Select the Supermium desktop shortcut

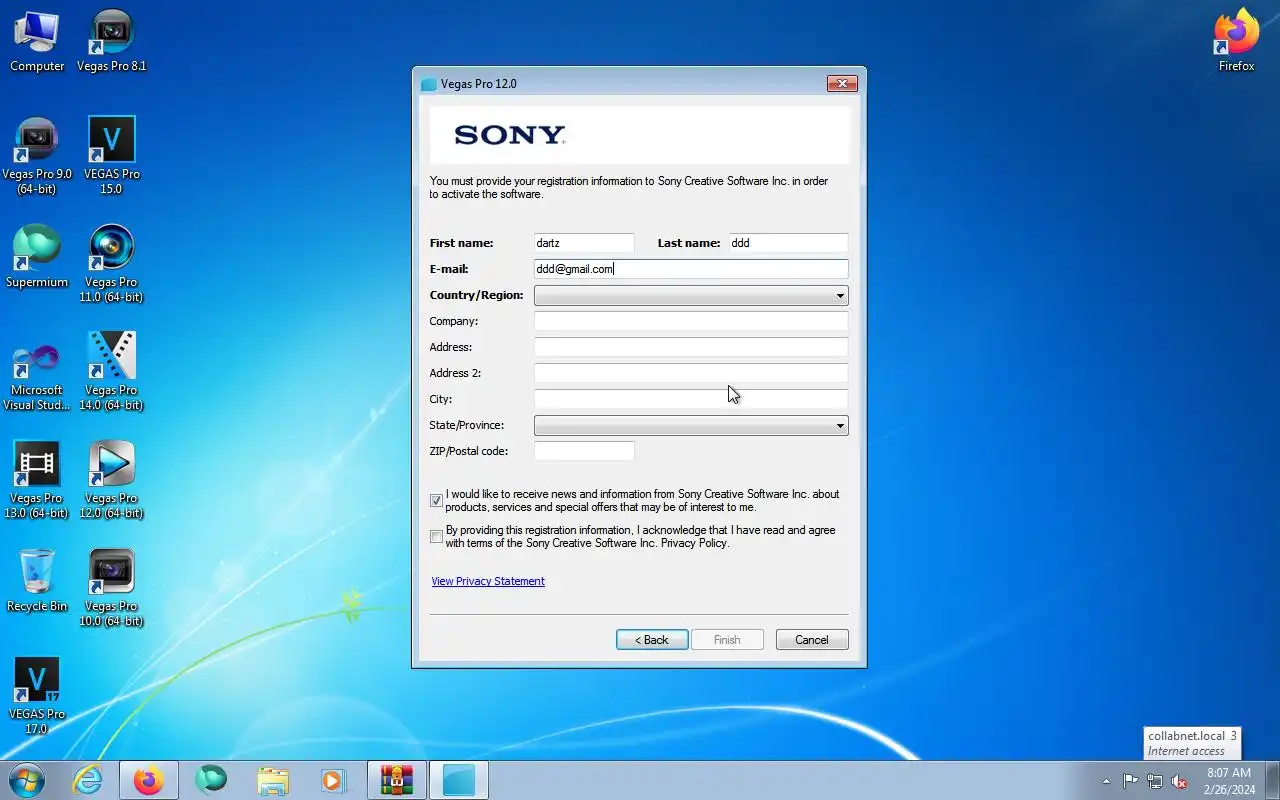click(x=37, y=257)
